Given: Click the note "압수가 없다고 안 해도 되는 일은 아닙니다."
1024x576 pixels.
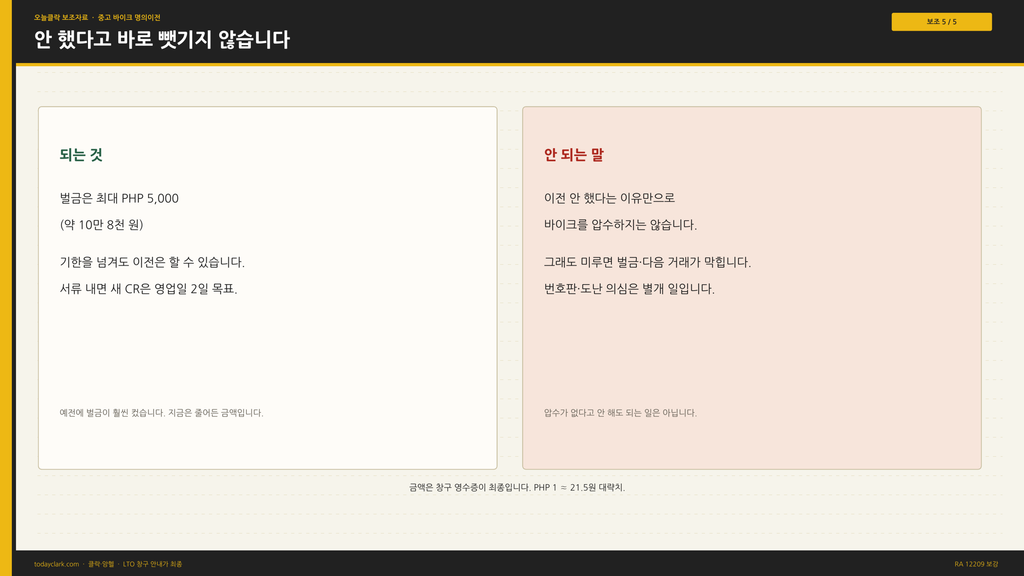Looking at the screenshot, I should [620, 413].
